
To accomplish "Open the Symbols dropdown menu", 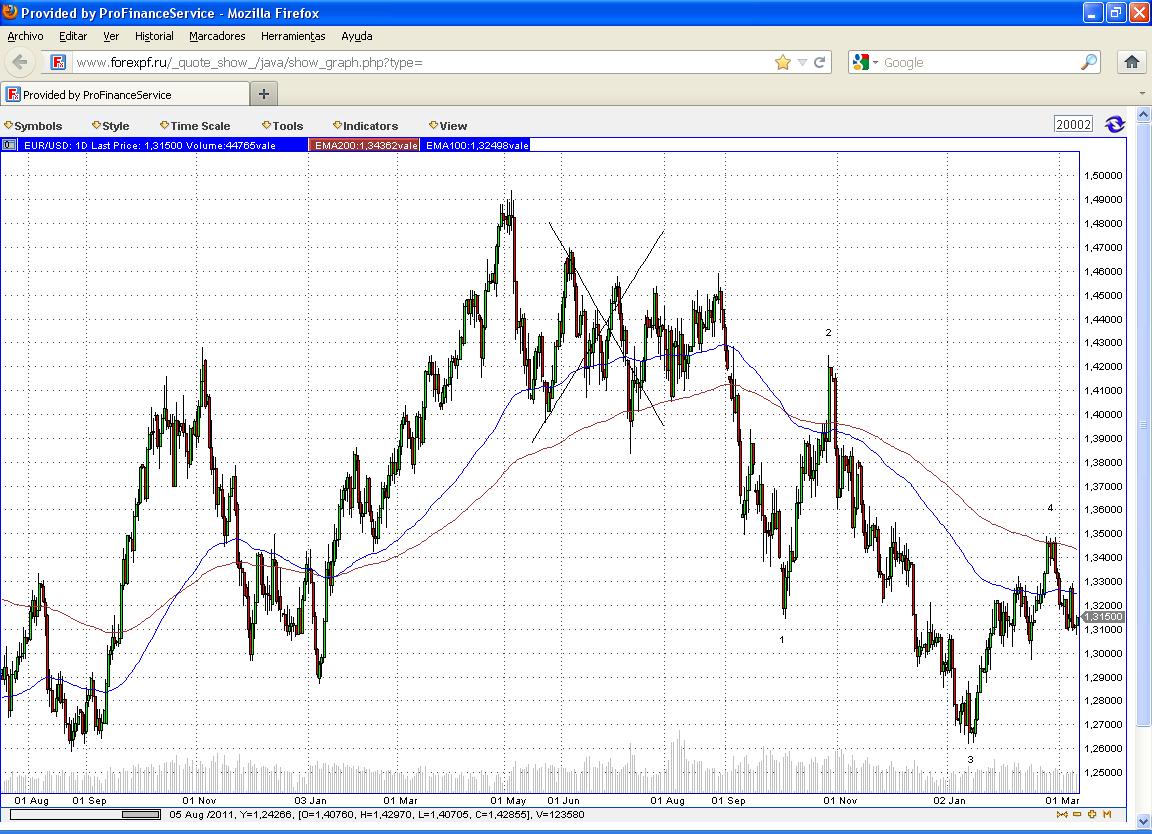I will click(33, 126).
